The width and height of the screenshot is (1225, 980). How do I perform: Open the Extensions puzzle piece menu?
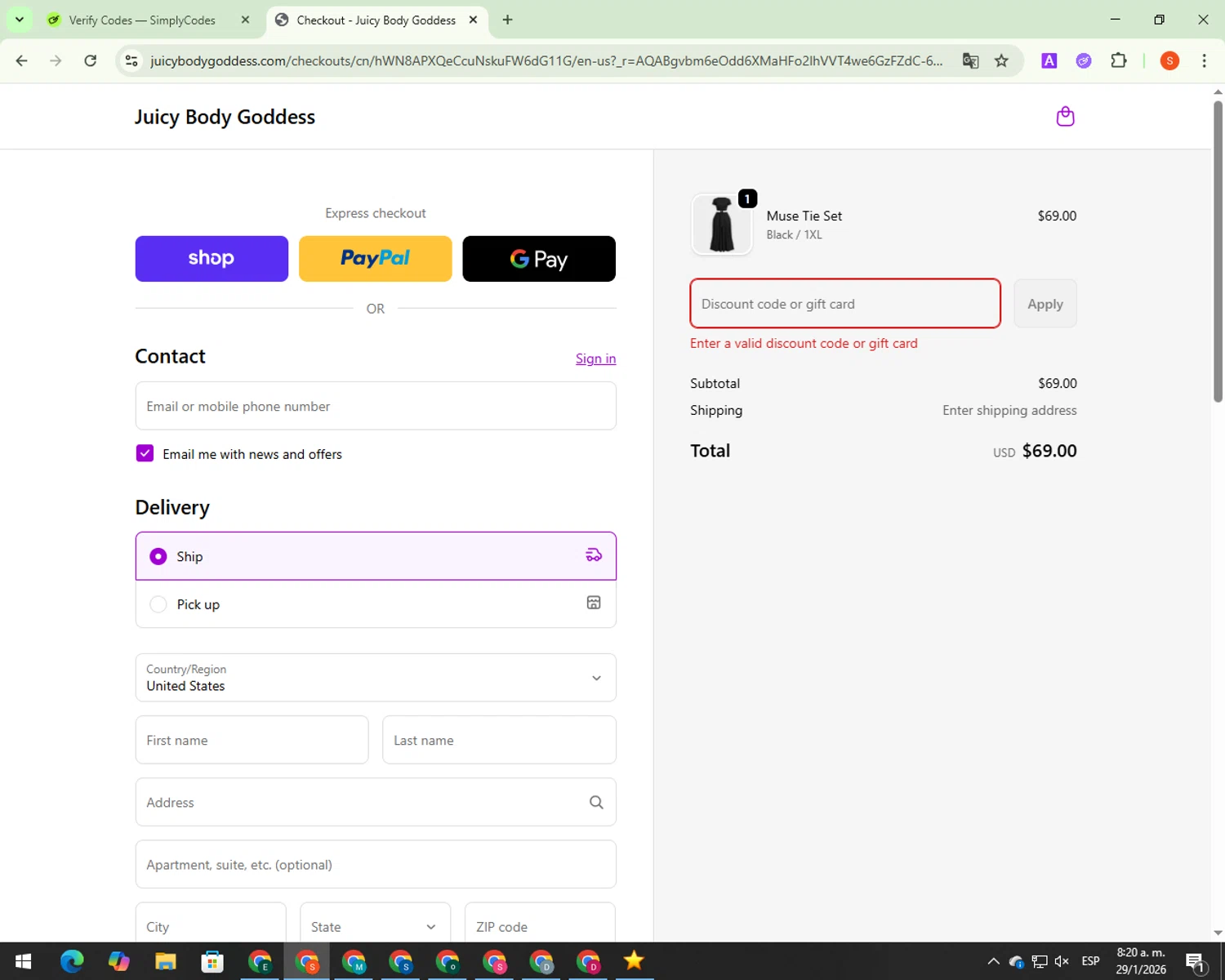(x=1119, y=60)
